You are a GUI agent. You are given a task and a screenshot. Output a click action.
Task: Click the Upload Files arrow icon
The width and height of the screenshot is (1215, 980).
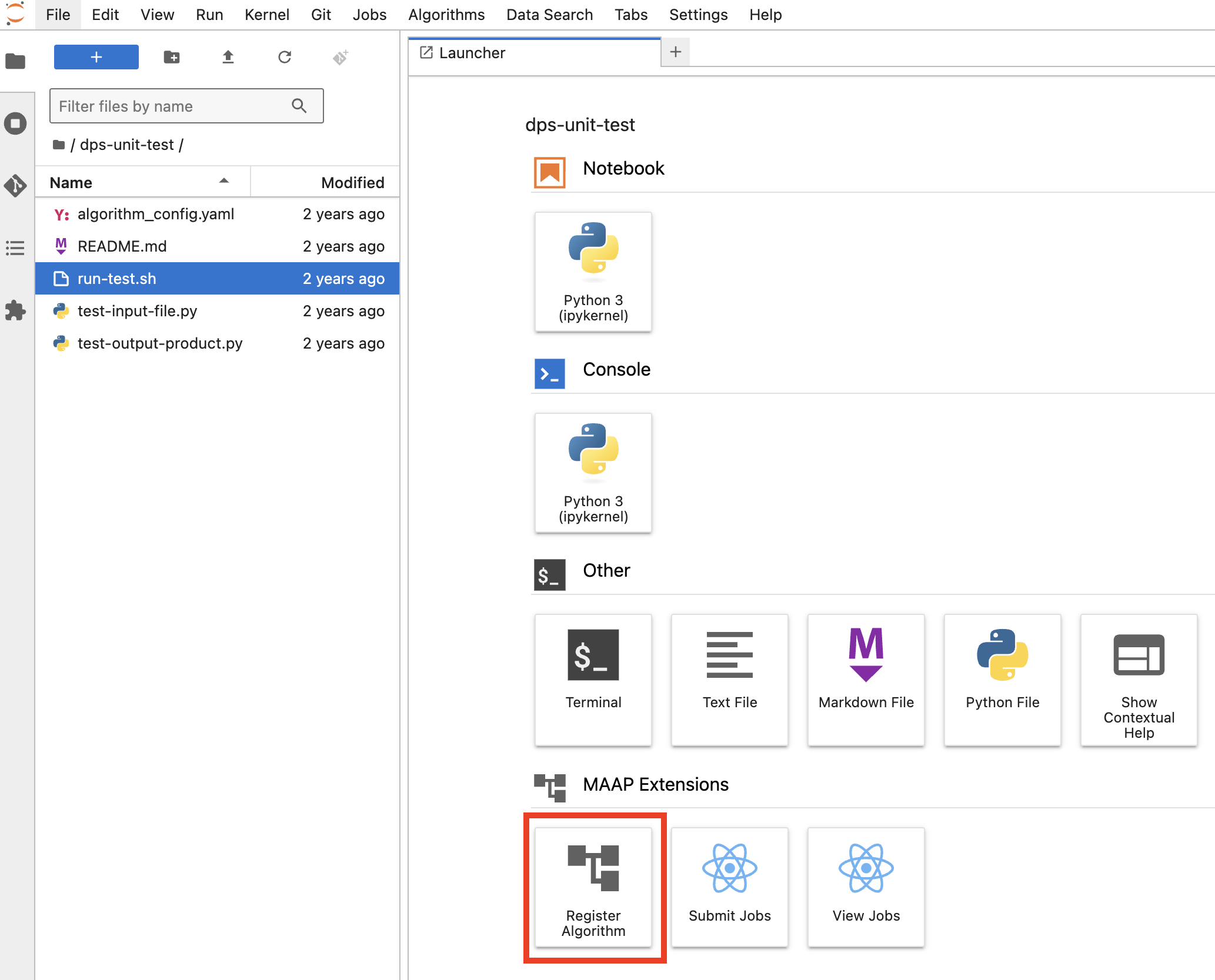point(228,57)
